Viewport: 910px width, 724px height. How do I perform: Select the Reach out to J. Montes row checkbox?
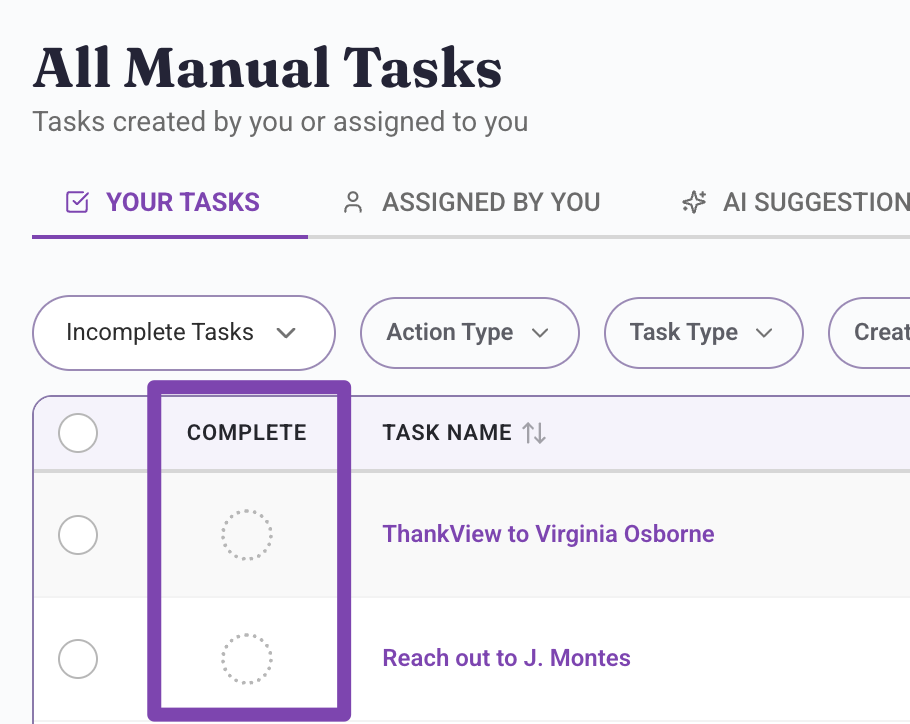coord(78,659)
